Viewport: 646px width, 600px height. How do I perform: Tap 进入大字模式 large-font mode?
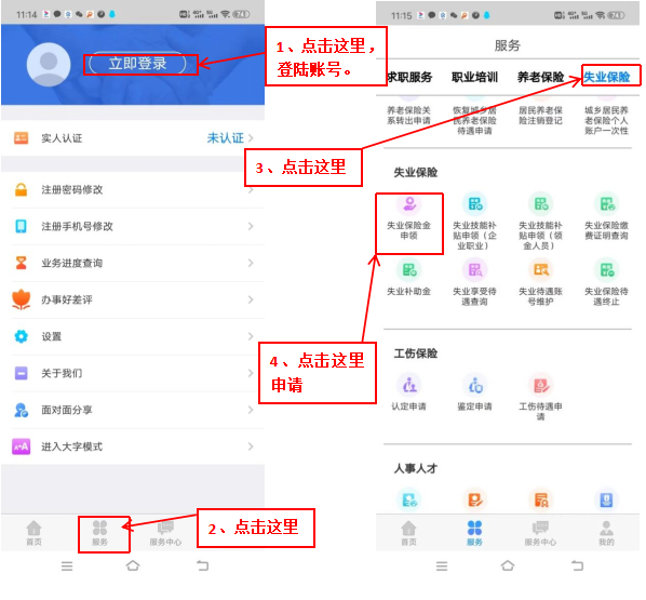(133, 446)
